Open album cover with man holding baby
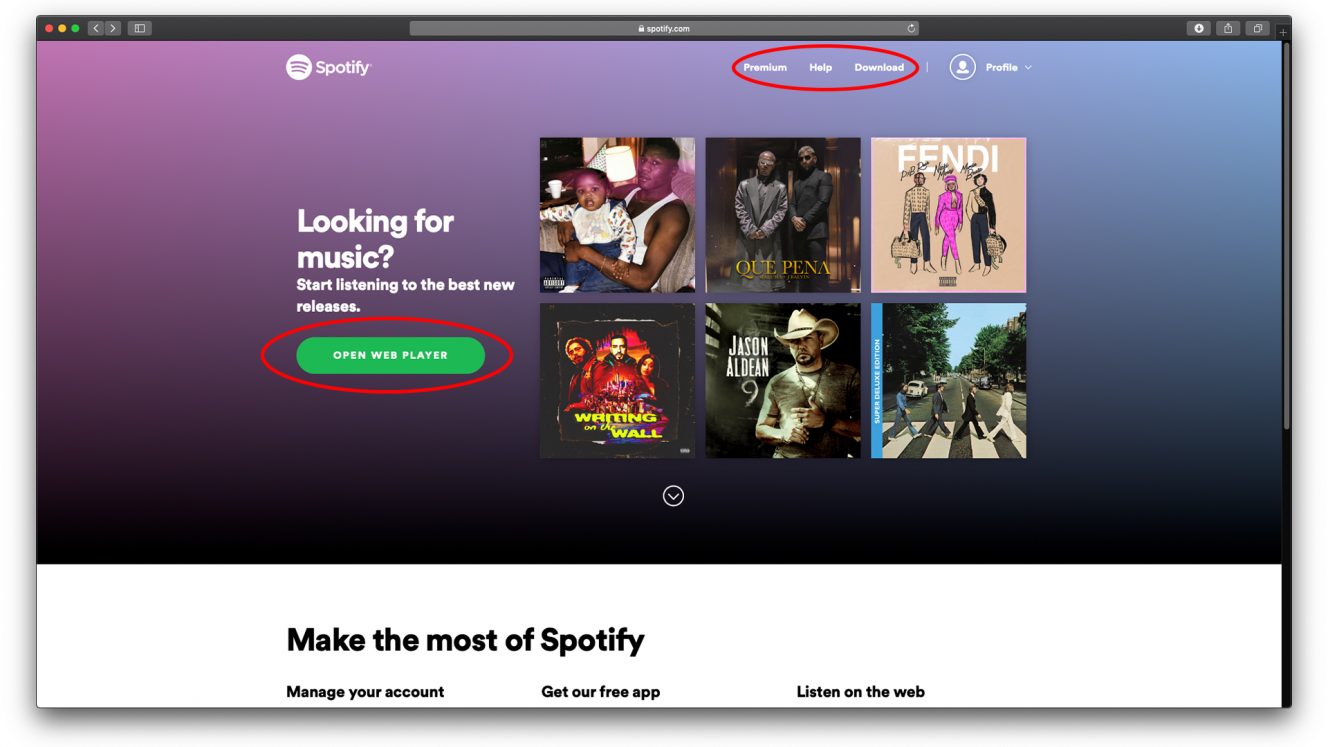The height and width of the screenshot is (747, 1328). 617,215
